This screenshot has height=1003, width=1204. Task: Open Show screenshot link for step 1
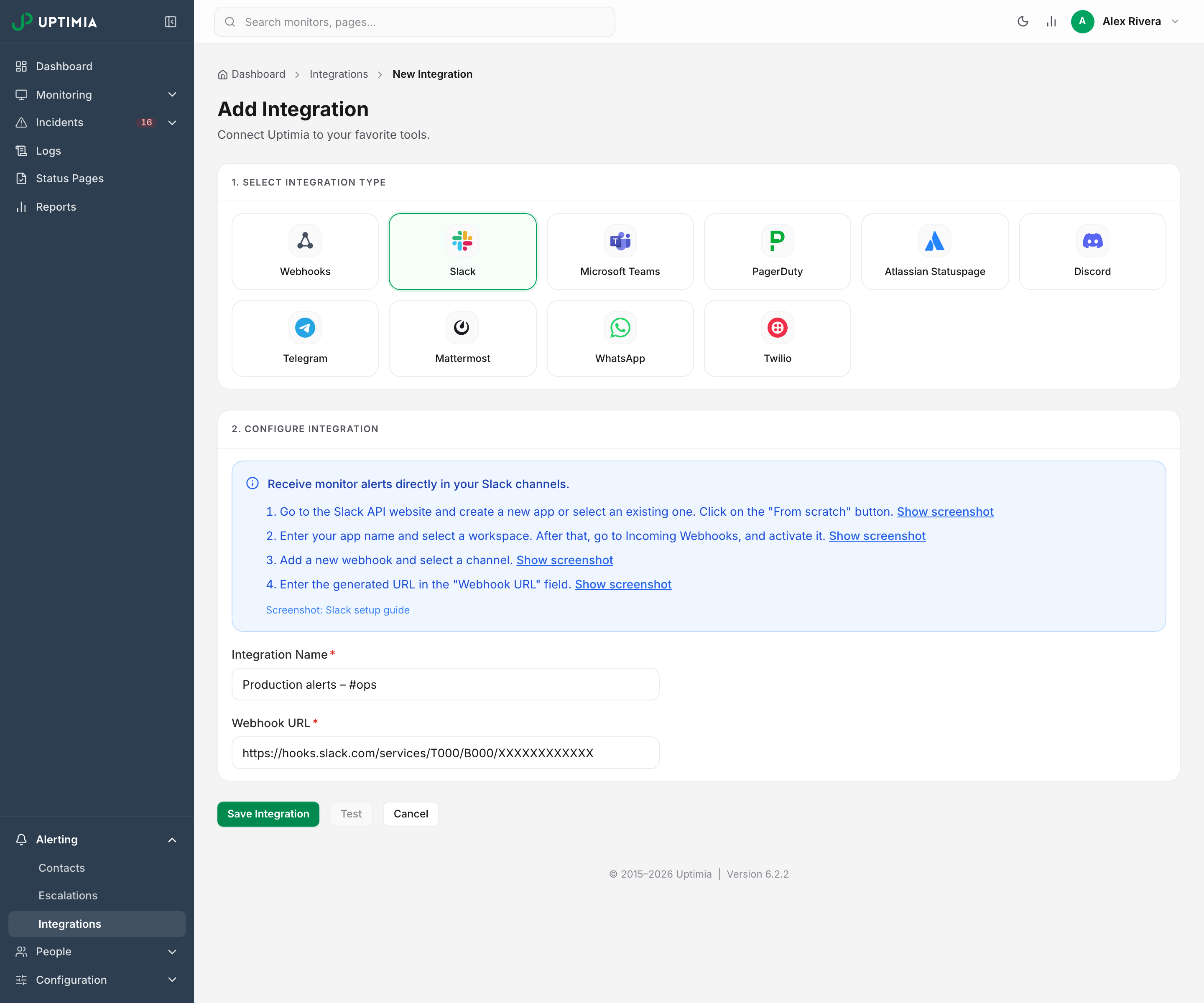(945, 512)
